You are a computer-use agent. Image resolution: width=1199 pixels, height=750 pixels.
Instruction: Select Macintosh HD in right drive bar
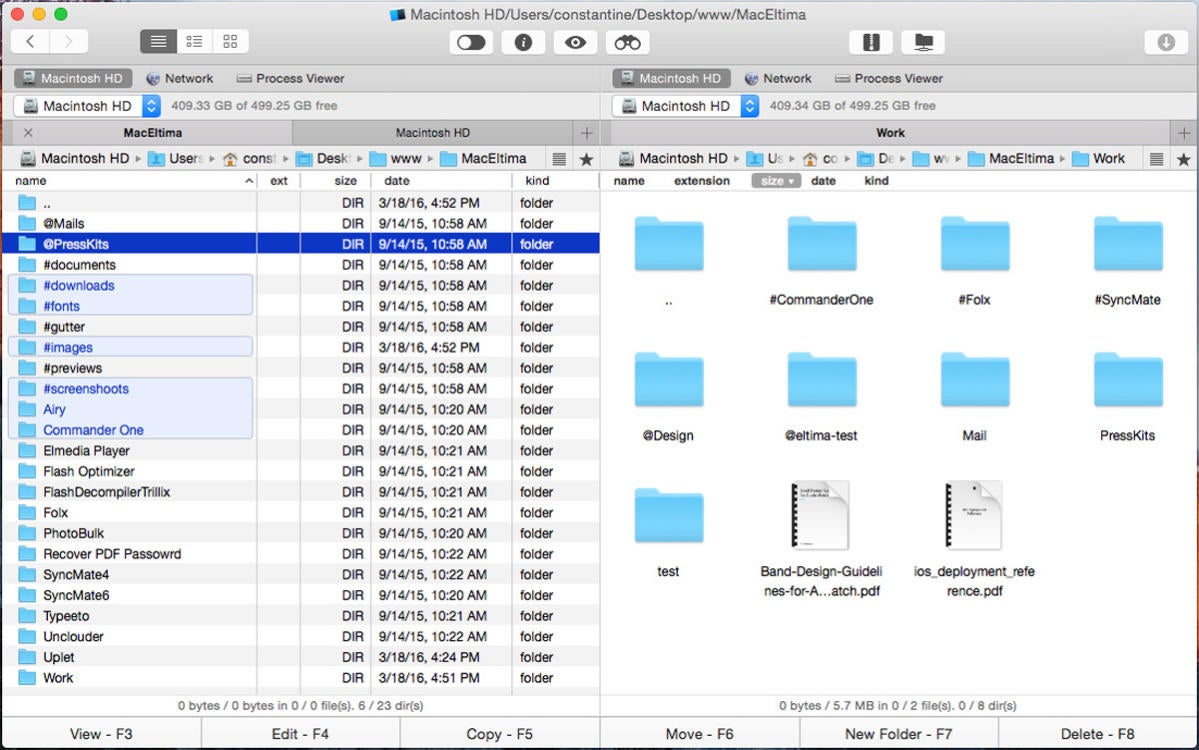671,78
